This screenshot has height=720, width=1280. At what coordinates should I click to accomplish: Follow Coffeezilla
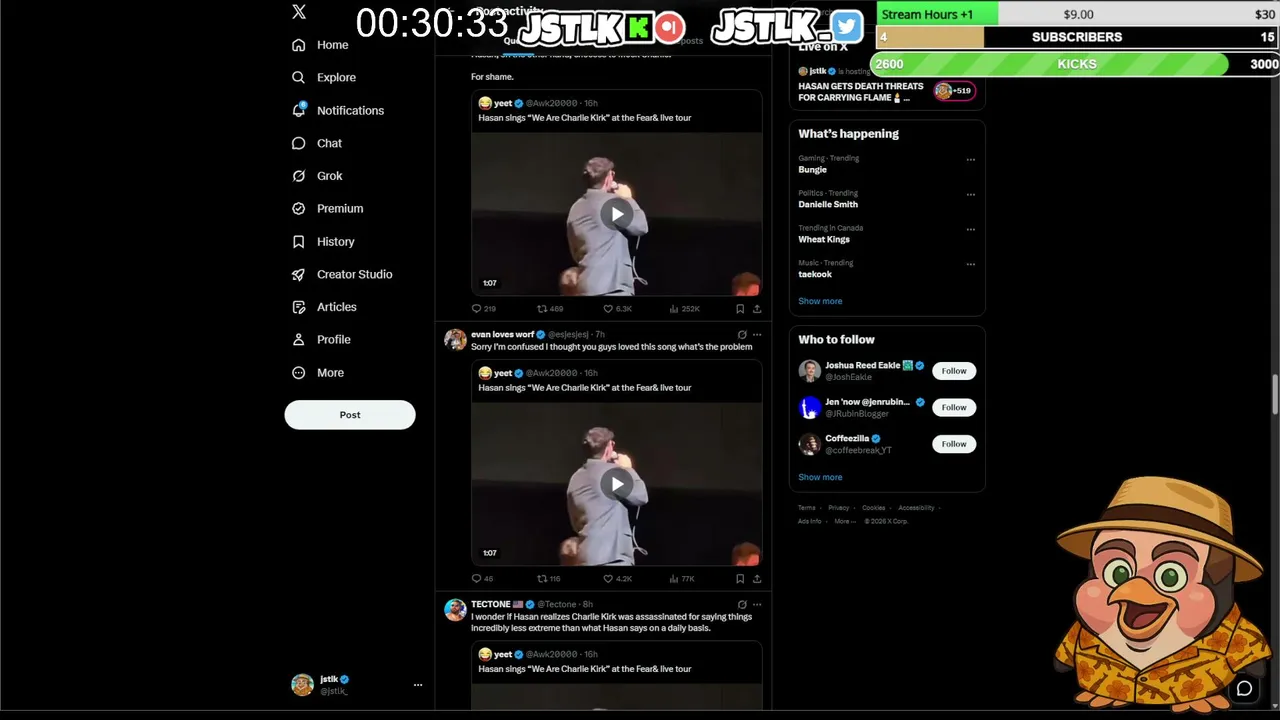coord(954,444)
